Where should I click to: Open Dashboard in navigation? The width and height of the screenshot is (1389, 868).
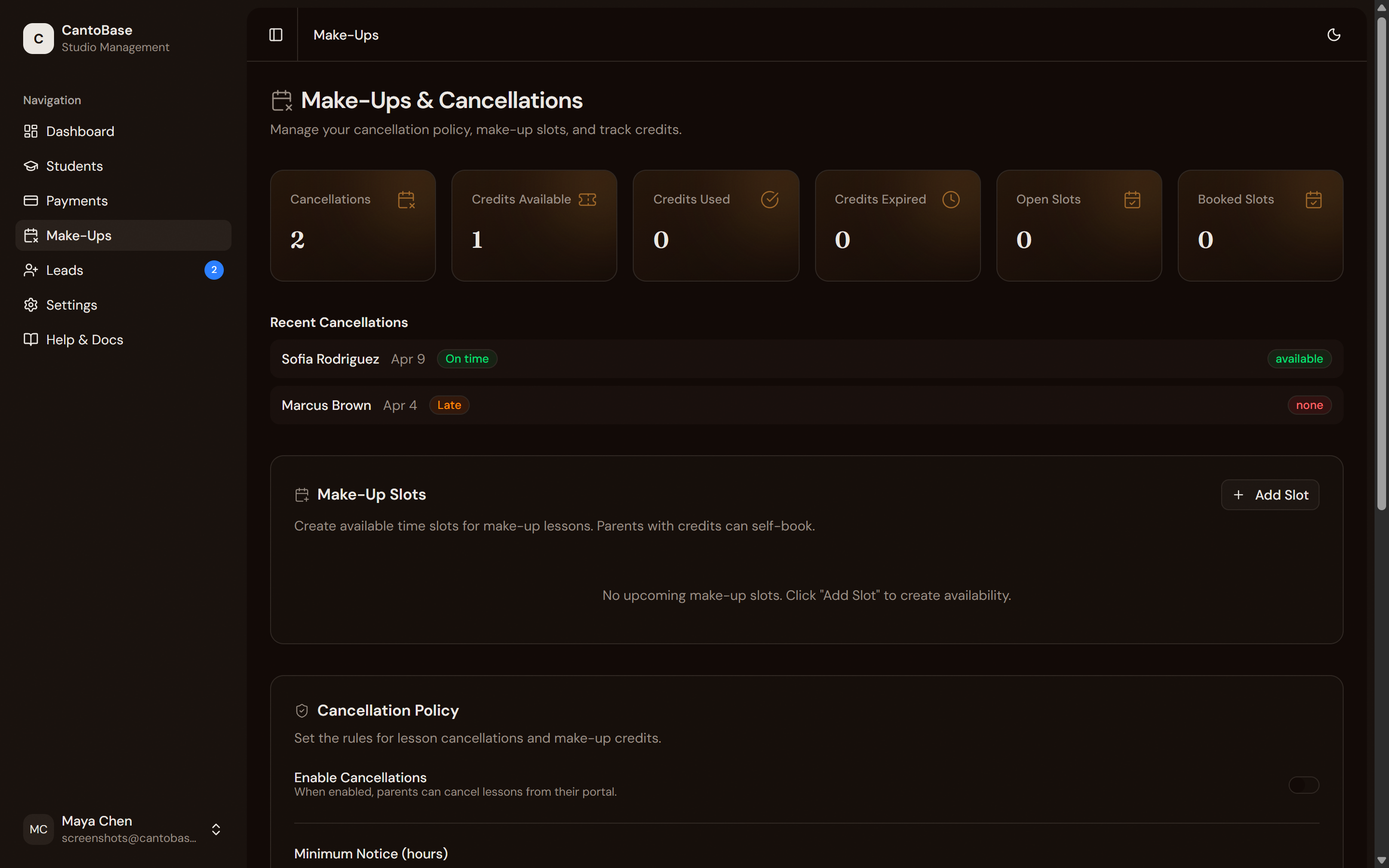[123, 132]
